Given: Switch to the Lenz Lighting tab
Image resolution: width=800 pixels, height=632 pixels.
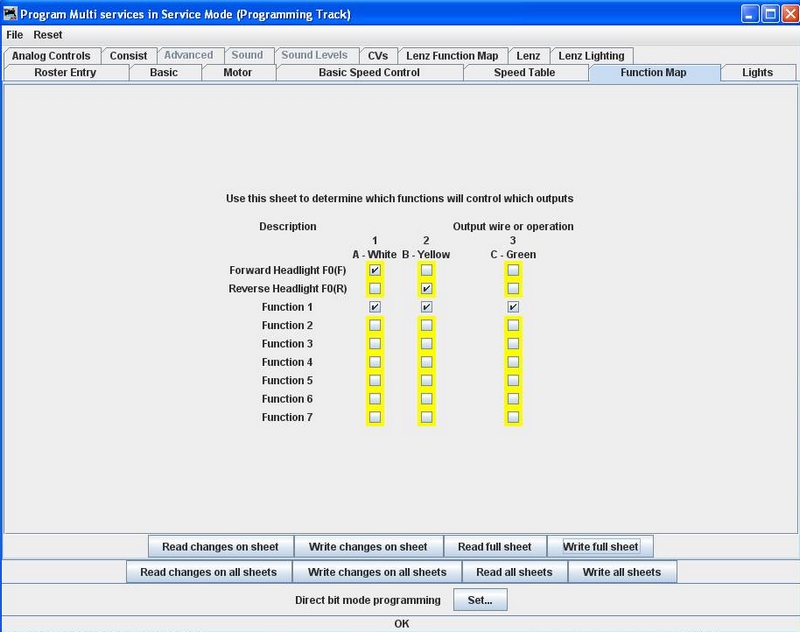Looking at the screenshot, I should [591, 56].
